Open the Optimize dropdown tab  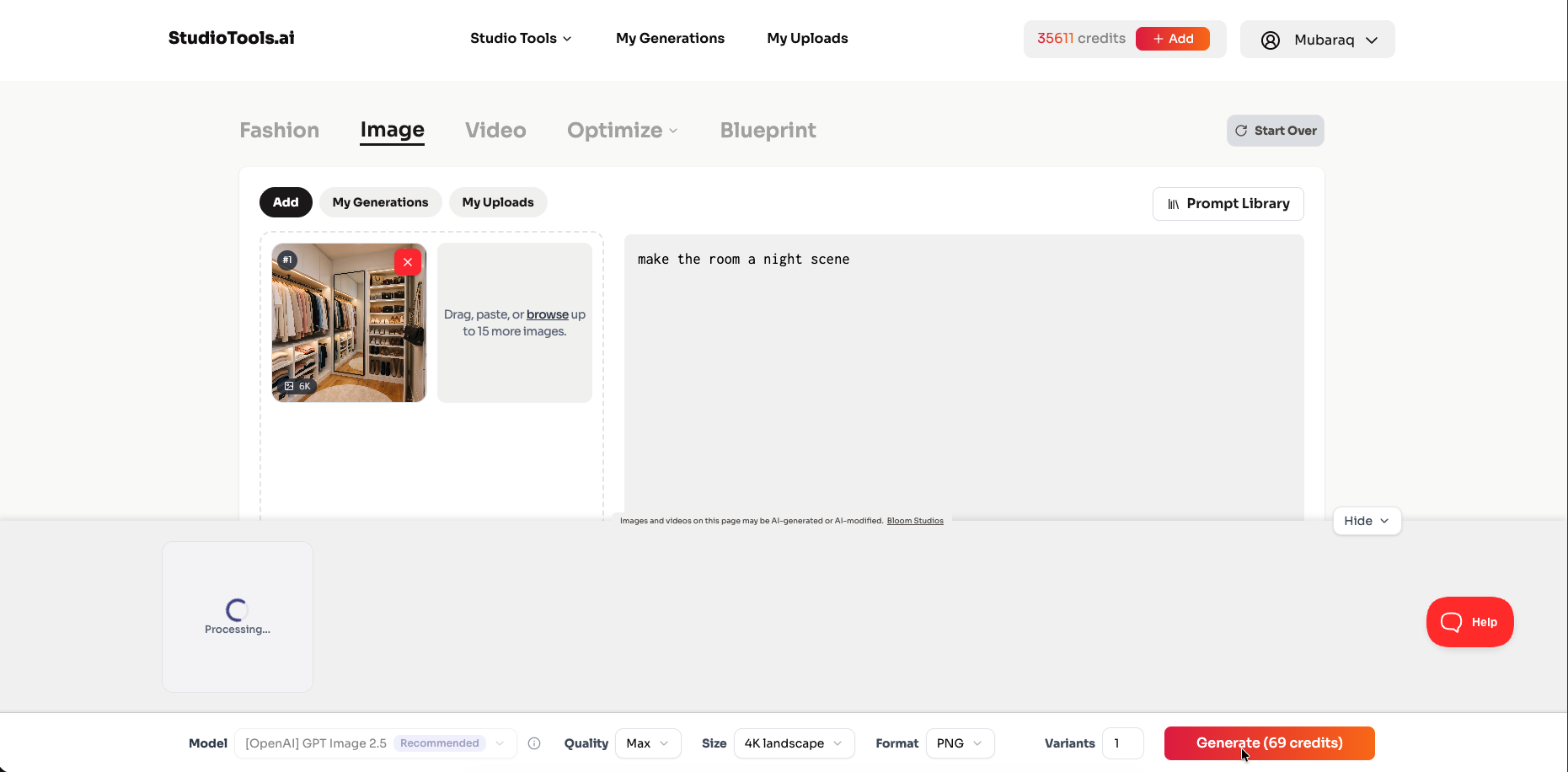point(623,131)
